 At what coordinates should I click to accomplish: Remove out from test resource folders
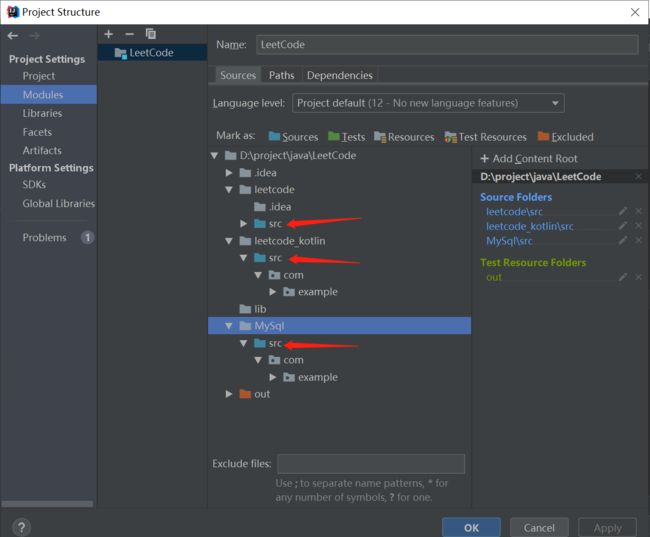(638, 277)
